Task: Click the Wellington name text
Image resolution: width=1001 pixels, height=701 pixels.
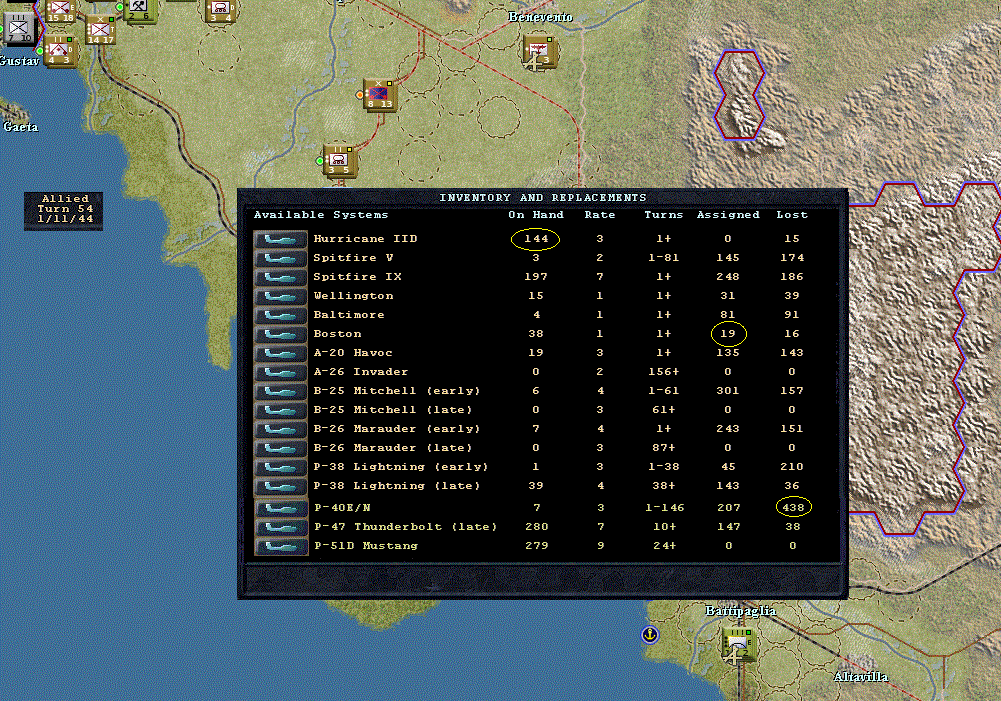Action: (x=353, y=296)
